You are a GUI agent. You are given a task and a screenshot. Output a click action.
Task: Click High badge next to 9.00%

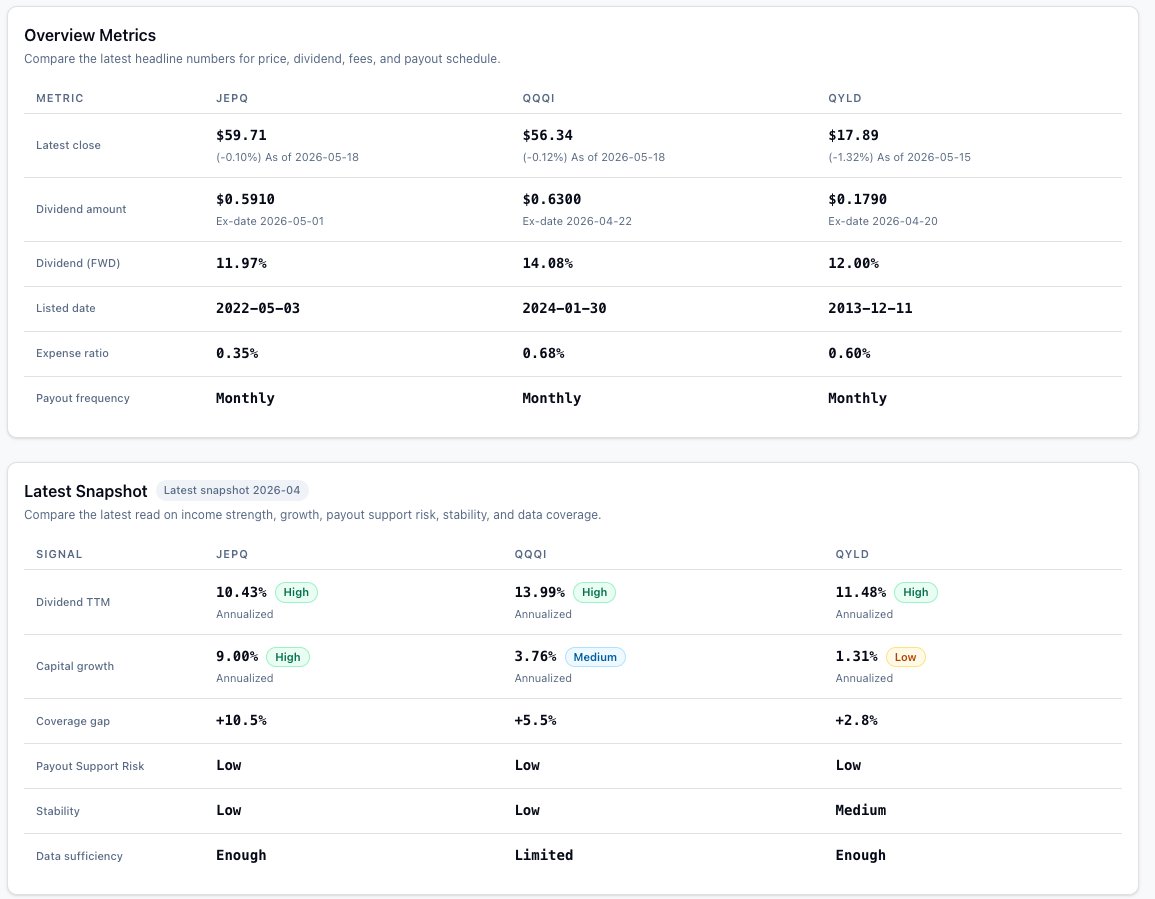287,657
